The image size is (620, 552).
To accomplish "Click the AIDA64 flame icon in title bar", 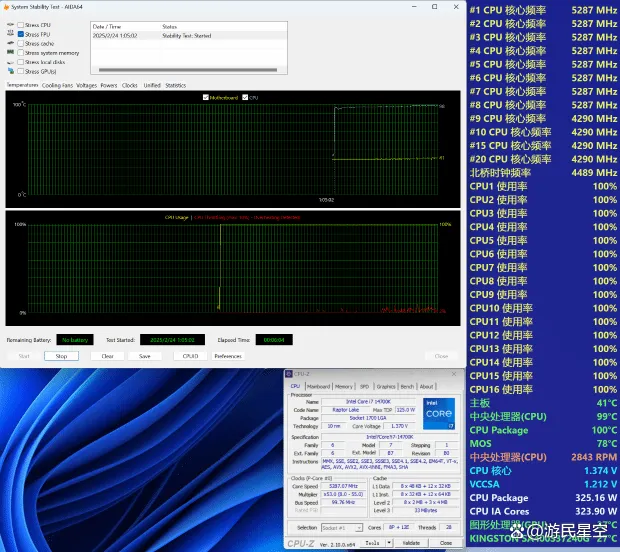I will click(6, 7).
